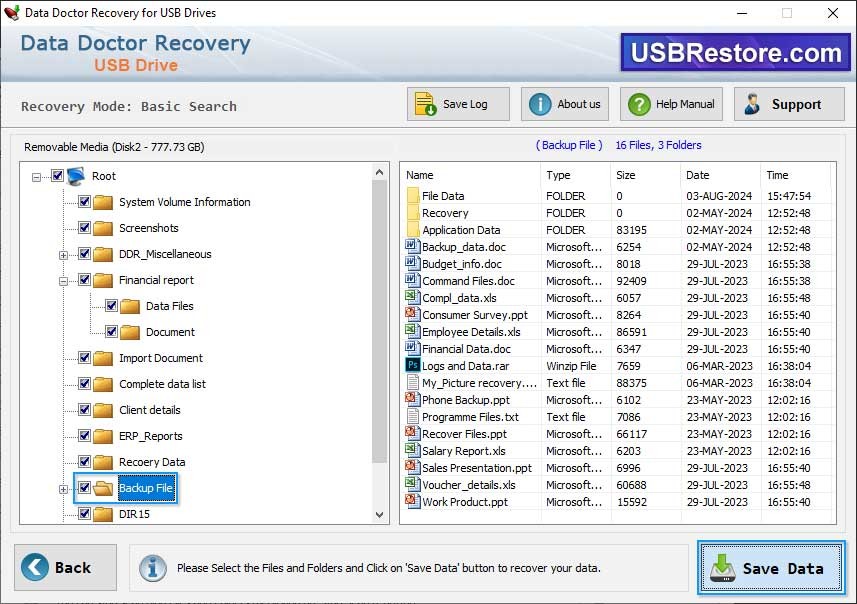Select the Winzip icon of Logs and Data.rar
Viewport: 857px width, 604px height.
(411, 366)
